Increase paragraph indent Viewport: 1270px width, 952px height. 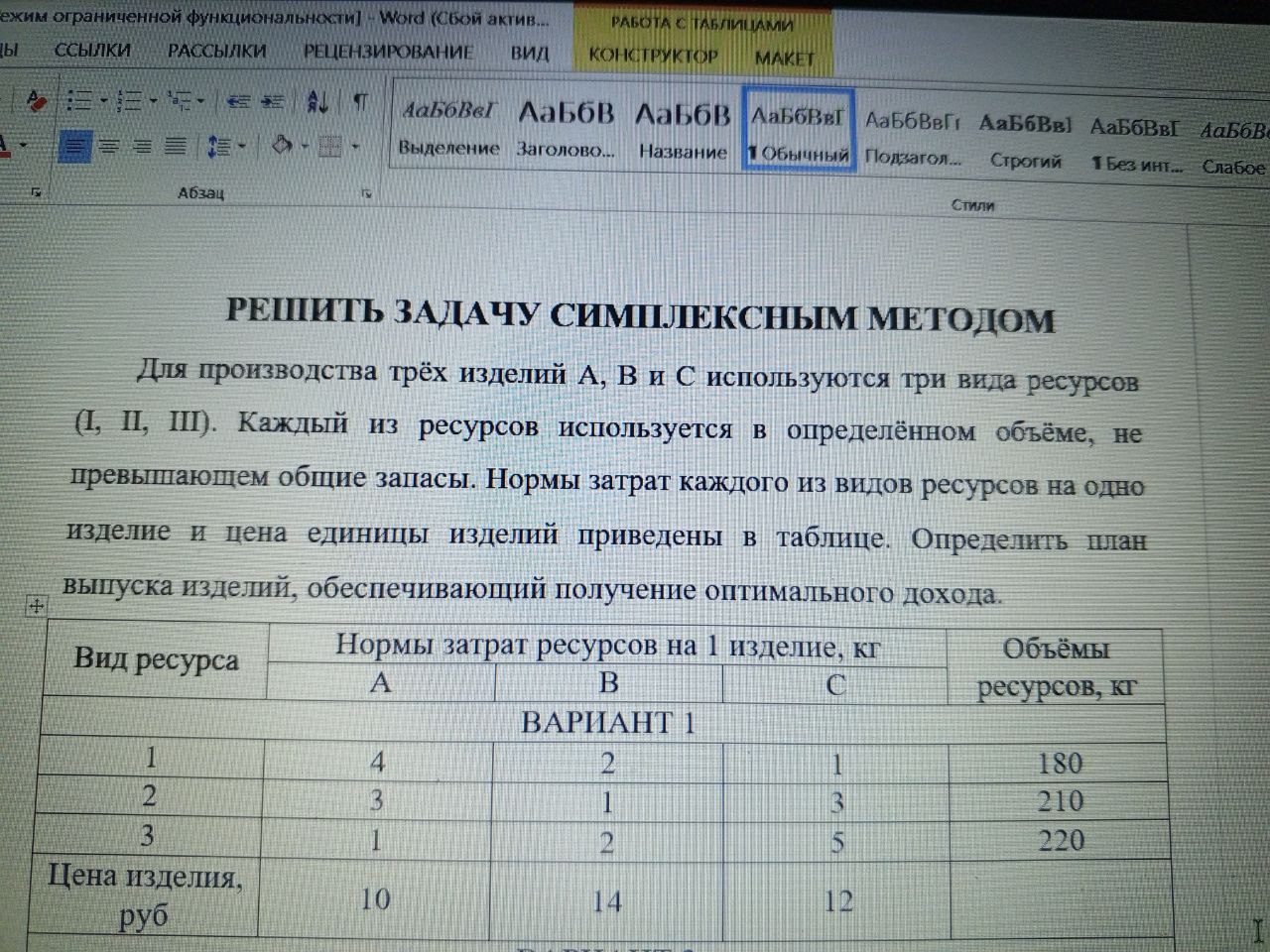272,101
